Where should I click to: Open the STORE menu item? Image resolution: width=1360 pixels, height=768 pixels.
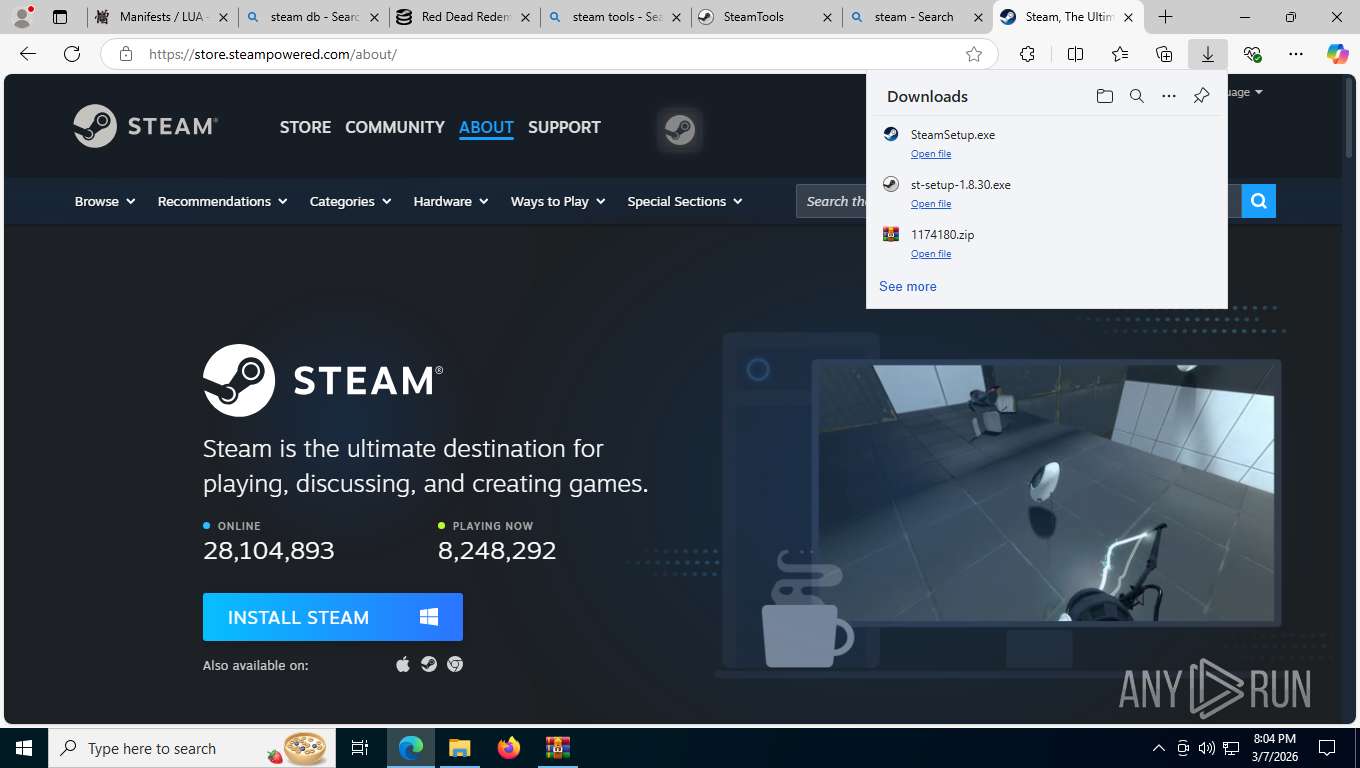(305, 127)
